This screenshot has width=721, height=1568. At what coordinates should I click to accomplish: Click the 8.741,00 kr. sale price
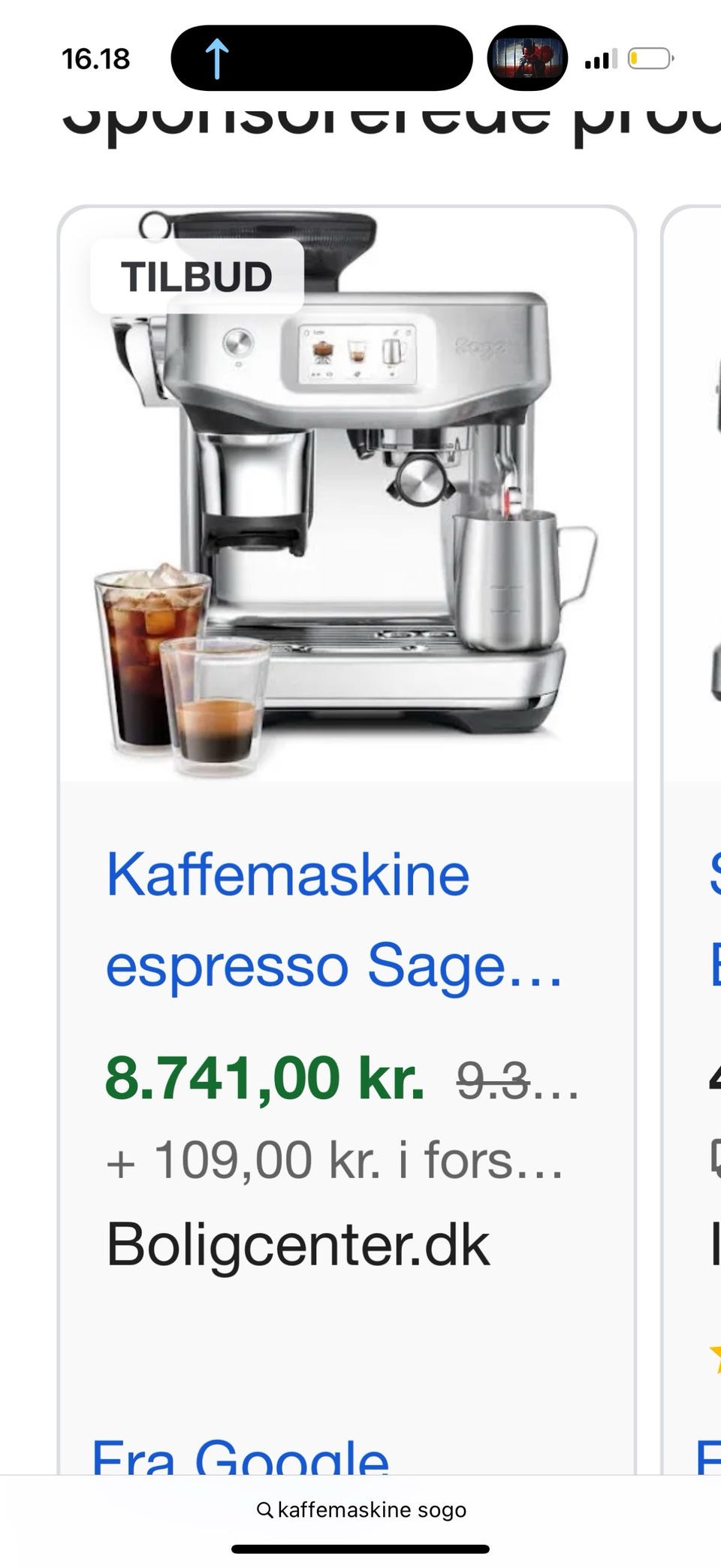point(264,1077)
